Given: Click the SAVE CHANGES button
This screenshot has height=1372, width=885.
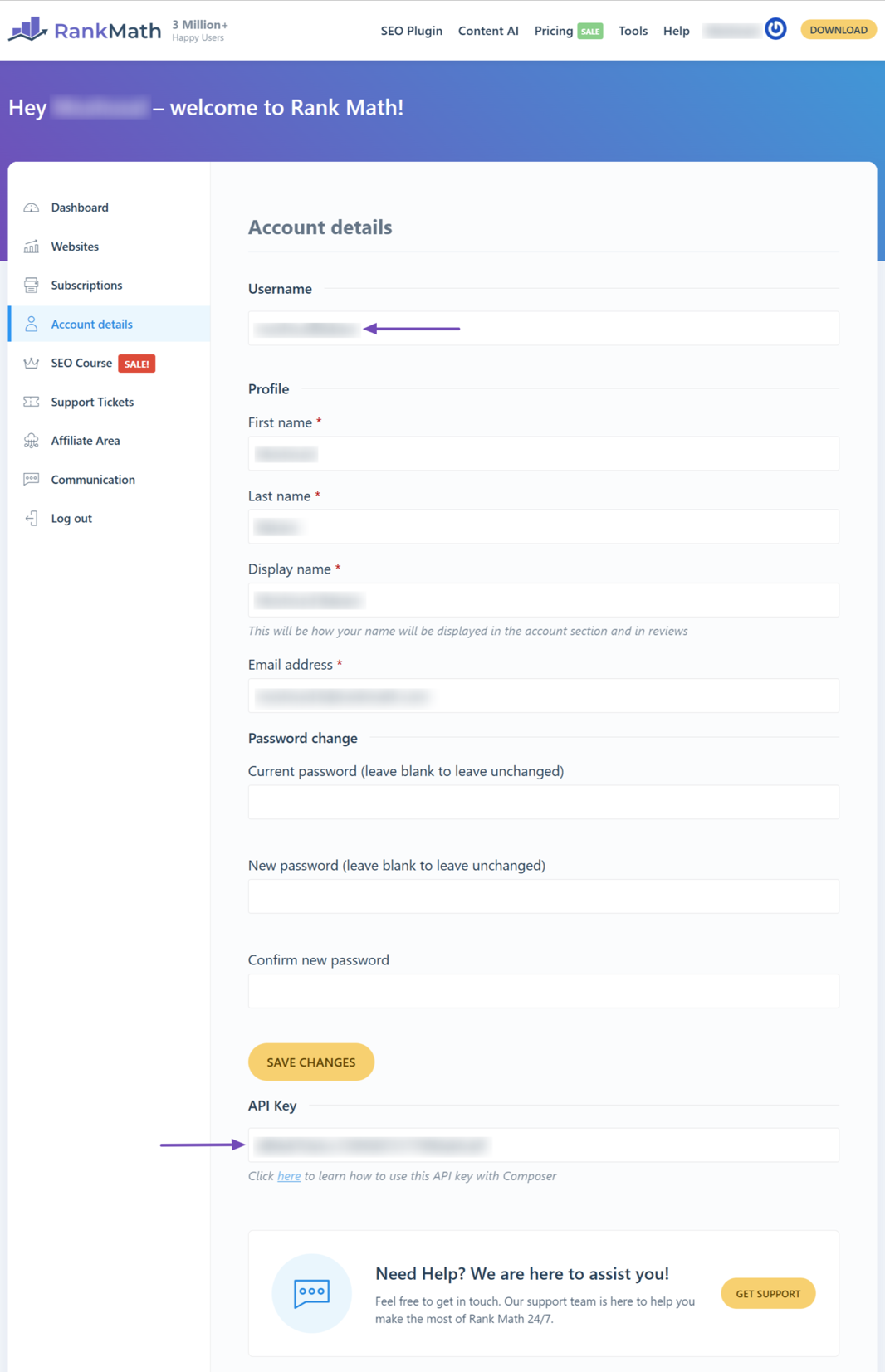Looking at the screenshot, I should (311, 1062).
